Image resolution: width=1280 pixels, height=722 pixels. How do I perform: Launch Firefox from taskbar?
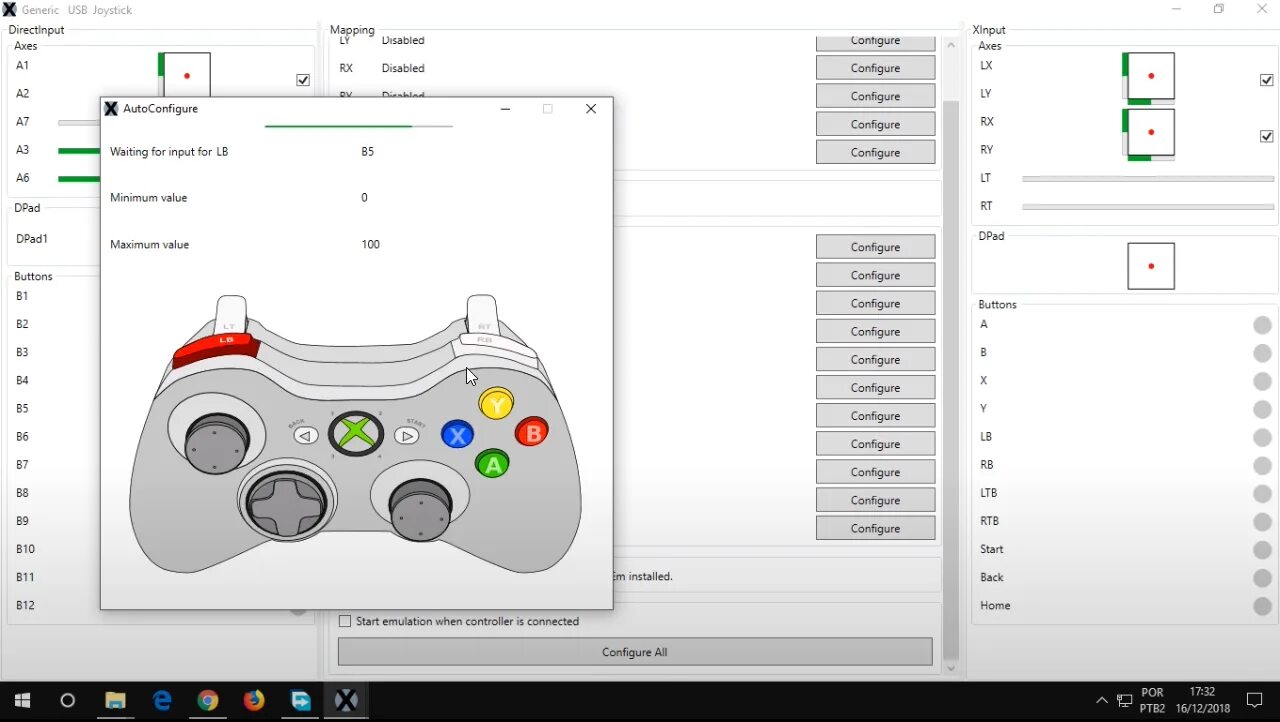click(x=254, y=700)
